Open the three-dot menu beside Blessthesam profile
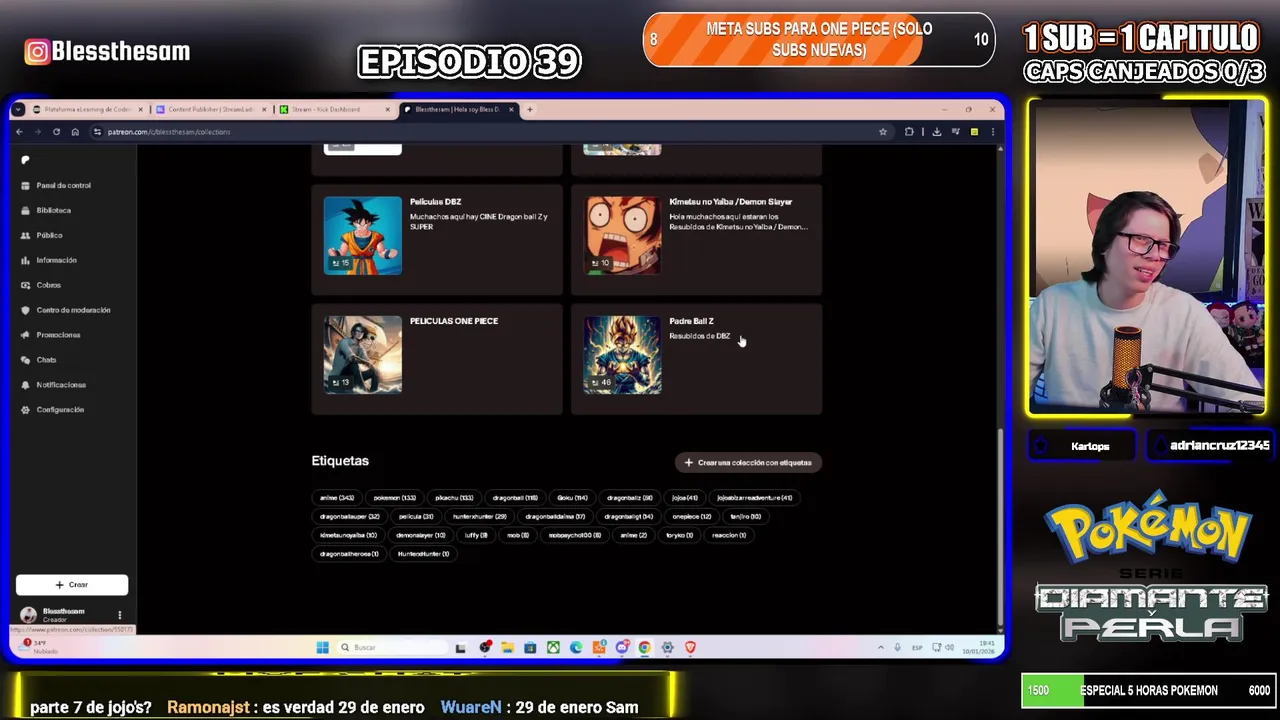The width and height of the screenshot is (1280, 720). pos(119,615)
